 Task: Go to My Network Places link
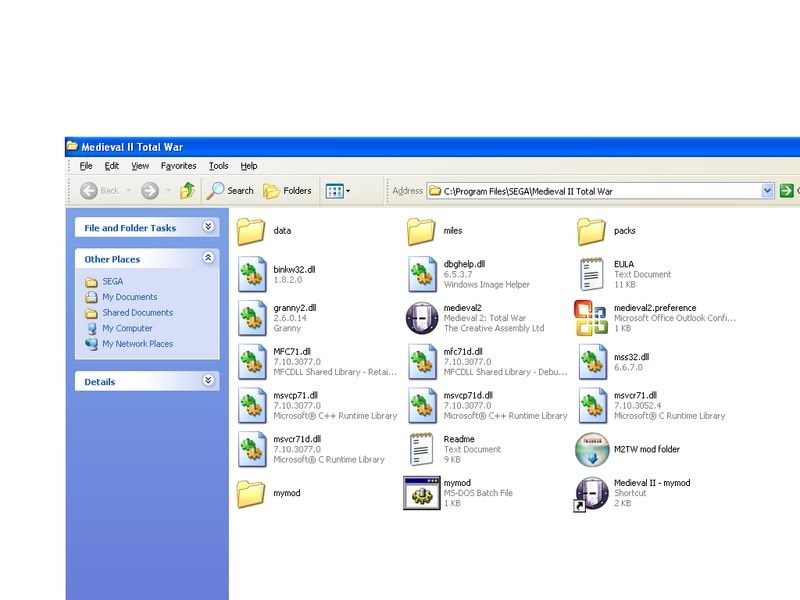[129, 344]
